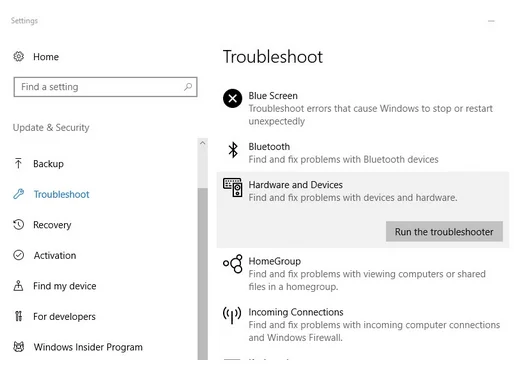This screenshot has height=366, width=514.
Task: Click the Troubleshoot page heading
Action: [273, 57]
